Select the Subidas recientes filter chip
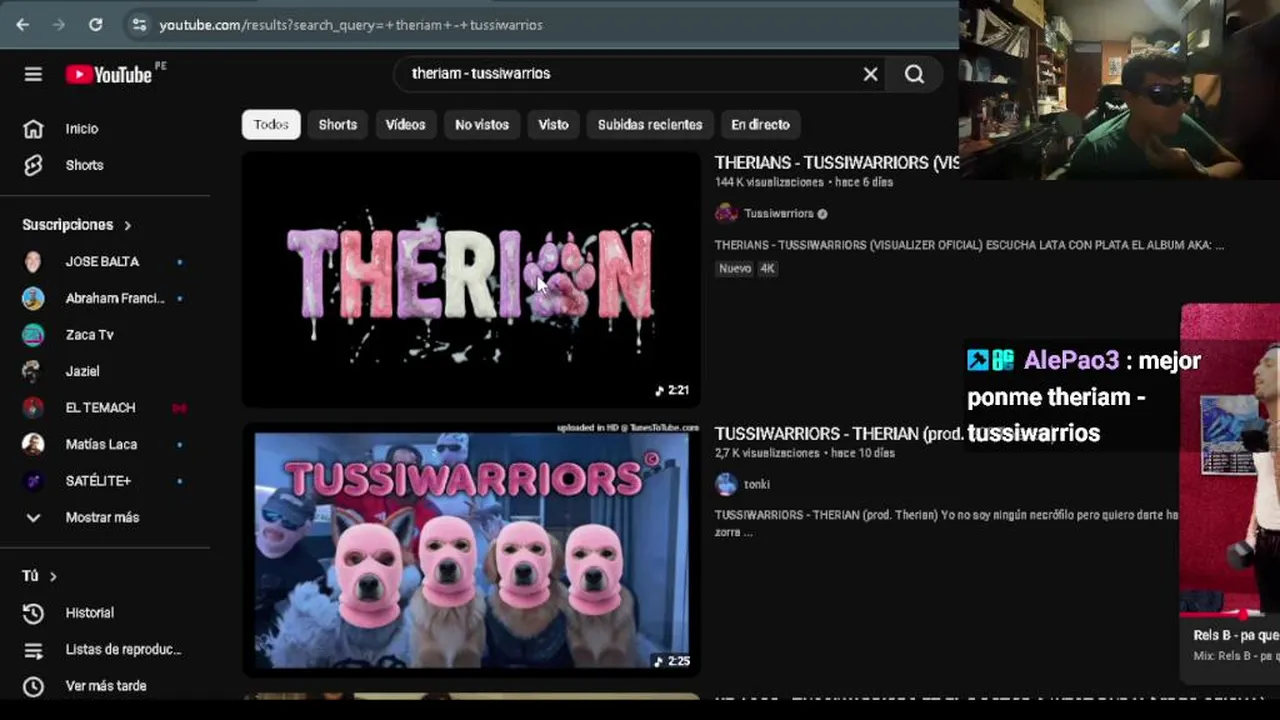This screenshot has width=1280, height=720. [650, 125]
